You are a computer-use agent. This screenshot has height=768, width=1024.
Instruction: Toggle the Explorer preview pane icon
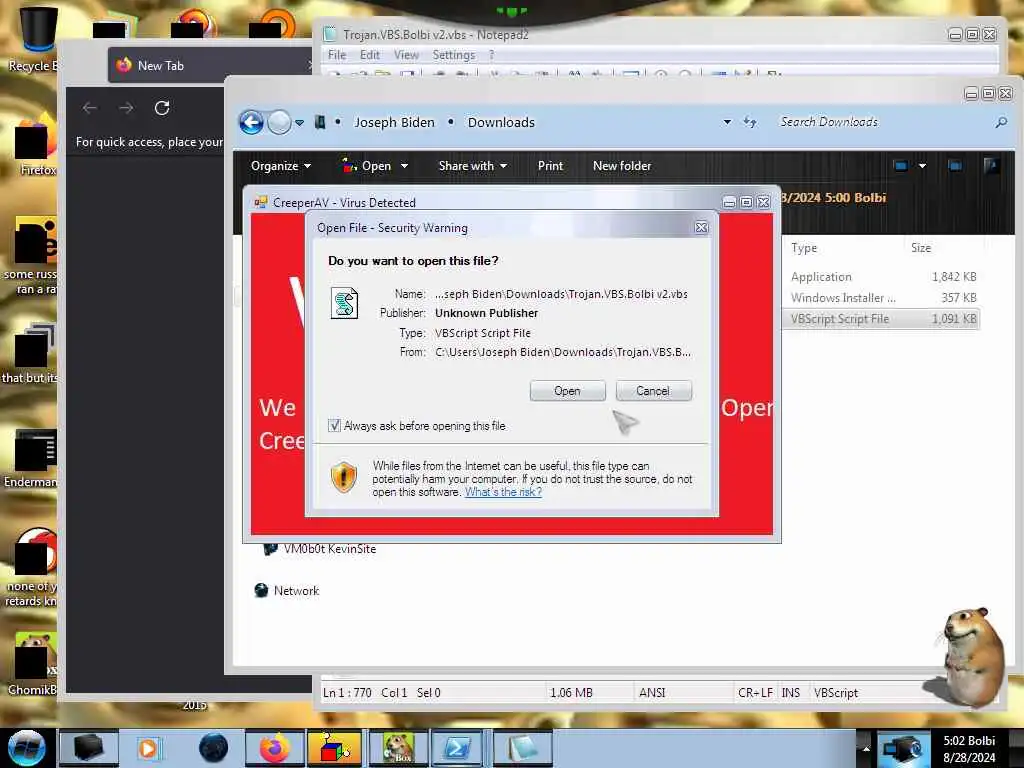[x=955, y=166]
